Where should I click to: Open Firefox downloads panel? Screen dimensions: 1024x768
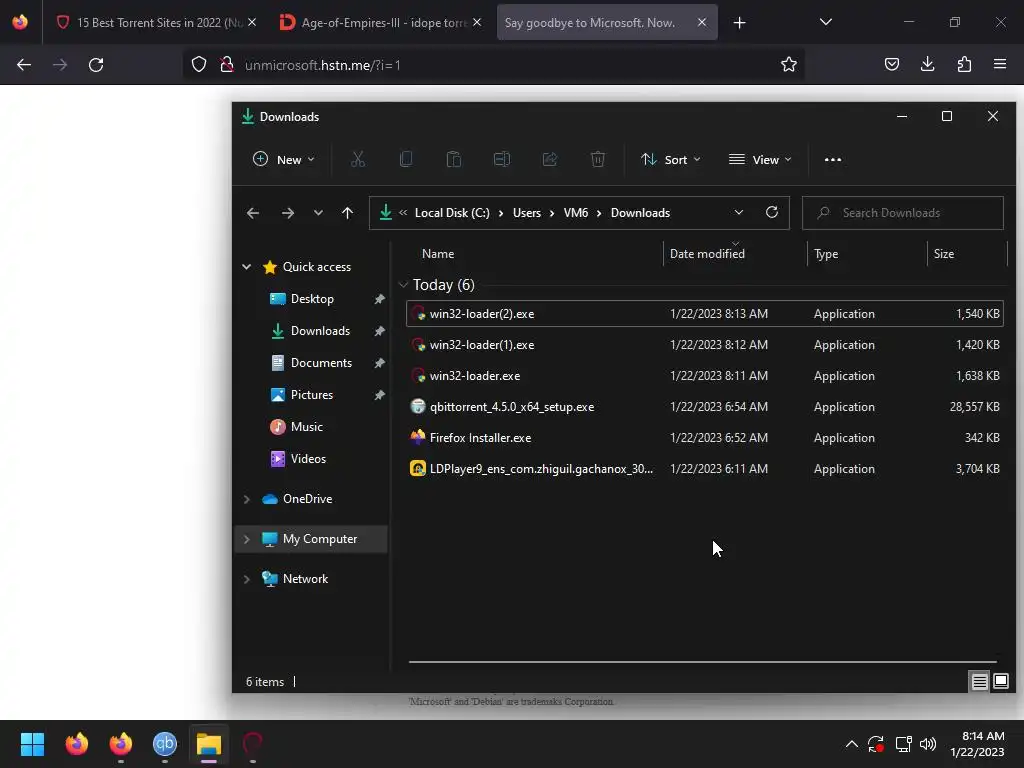(x=927, y=64)
